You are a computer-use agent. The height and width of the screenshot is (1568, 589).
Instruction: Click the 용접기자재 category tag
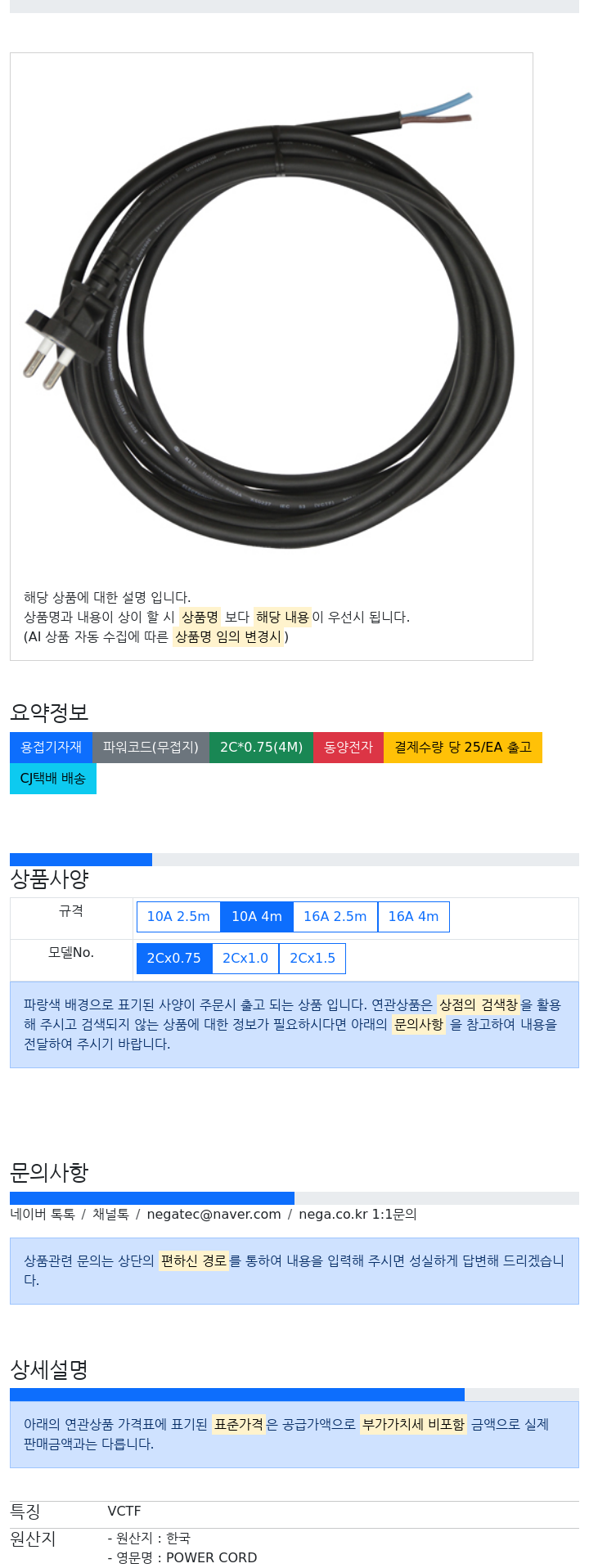coord(51,748)
